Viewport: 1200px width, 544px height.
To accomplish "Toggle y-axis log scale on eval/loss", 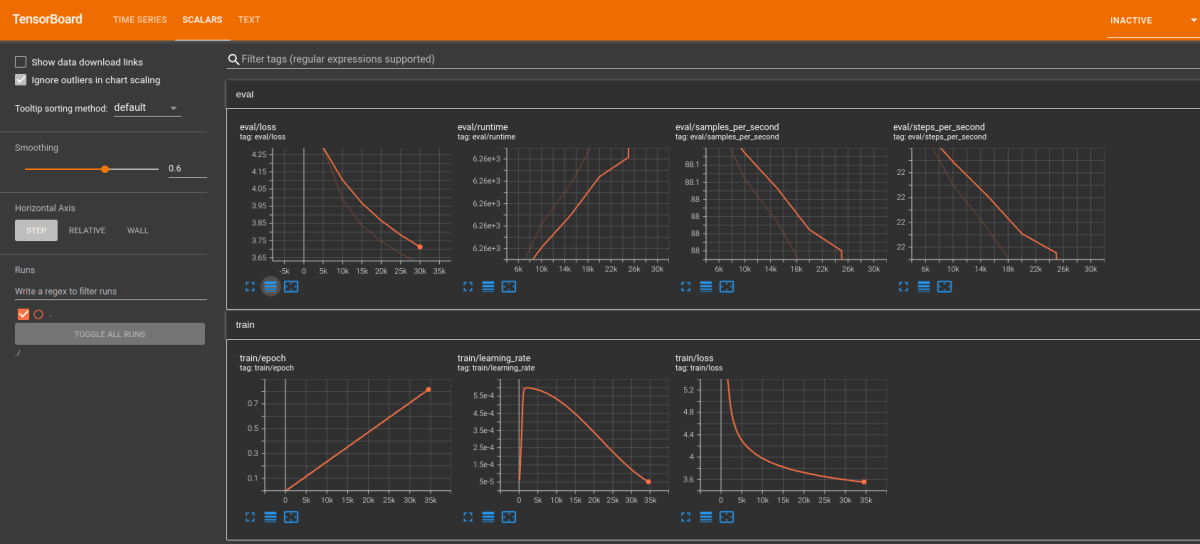I will click(x=270, y=287).
